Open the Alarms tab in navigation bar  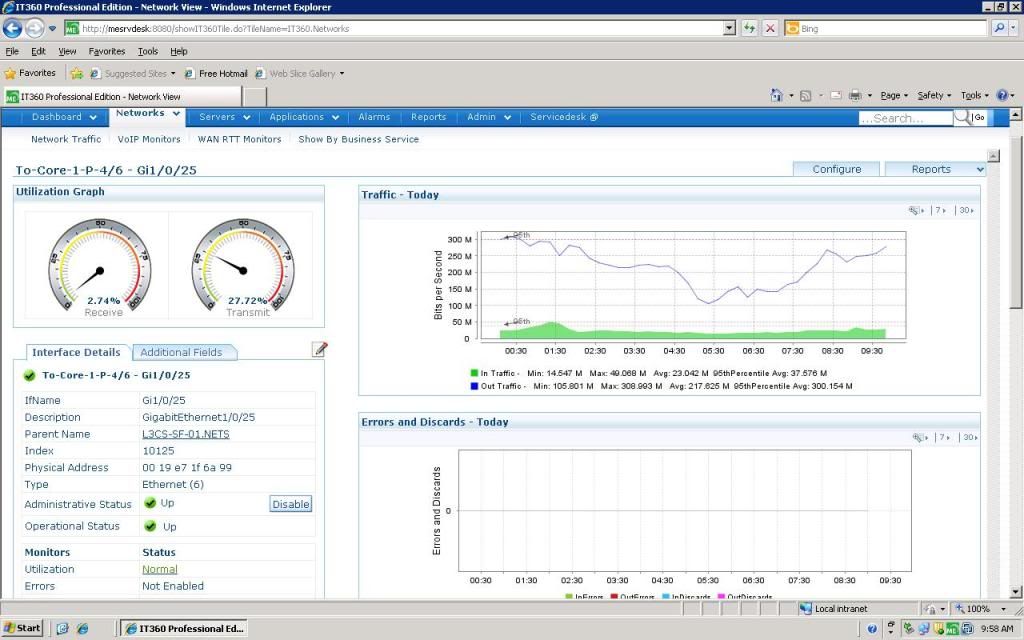[x=374, y=117]
